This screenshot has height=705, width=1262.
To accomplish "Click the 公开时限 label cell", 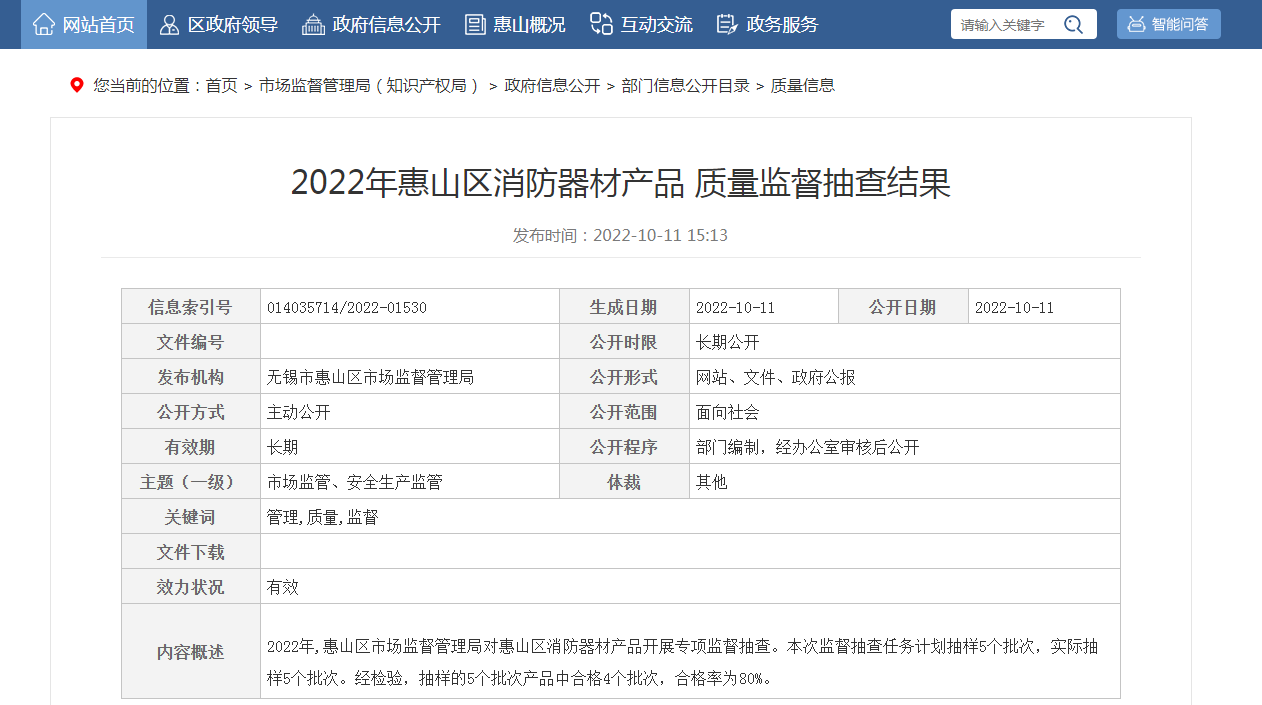I will tap(624, 342).
